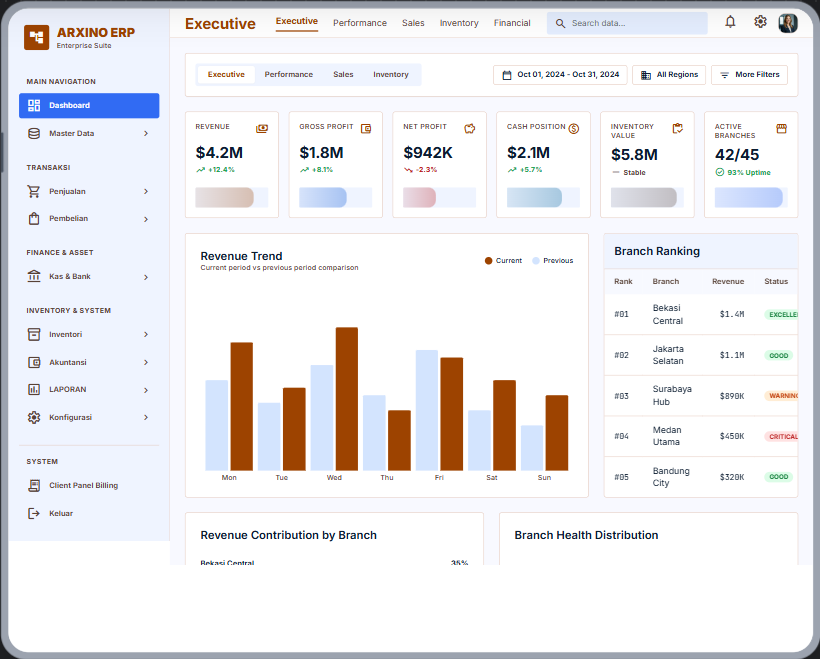820x659 pixels.
Task: Click the Net Profit piggy bank icon
Action: click(470, 129)
